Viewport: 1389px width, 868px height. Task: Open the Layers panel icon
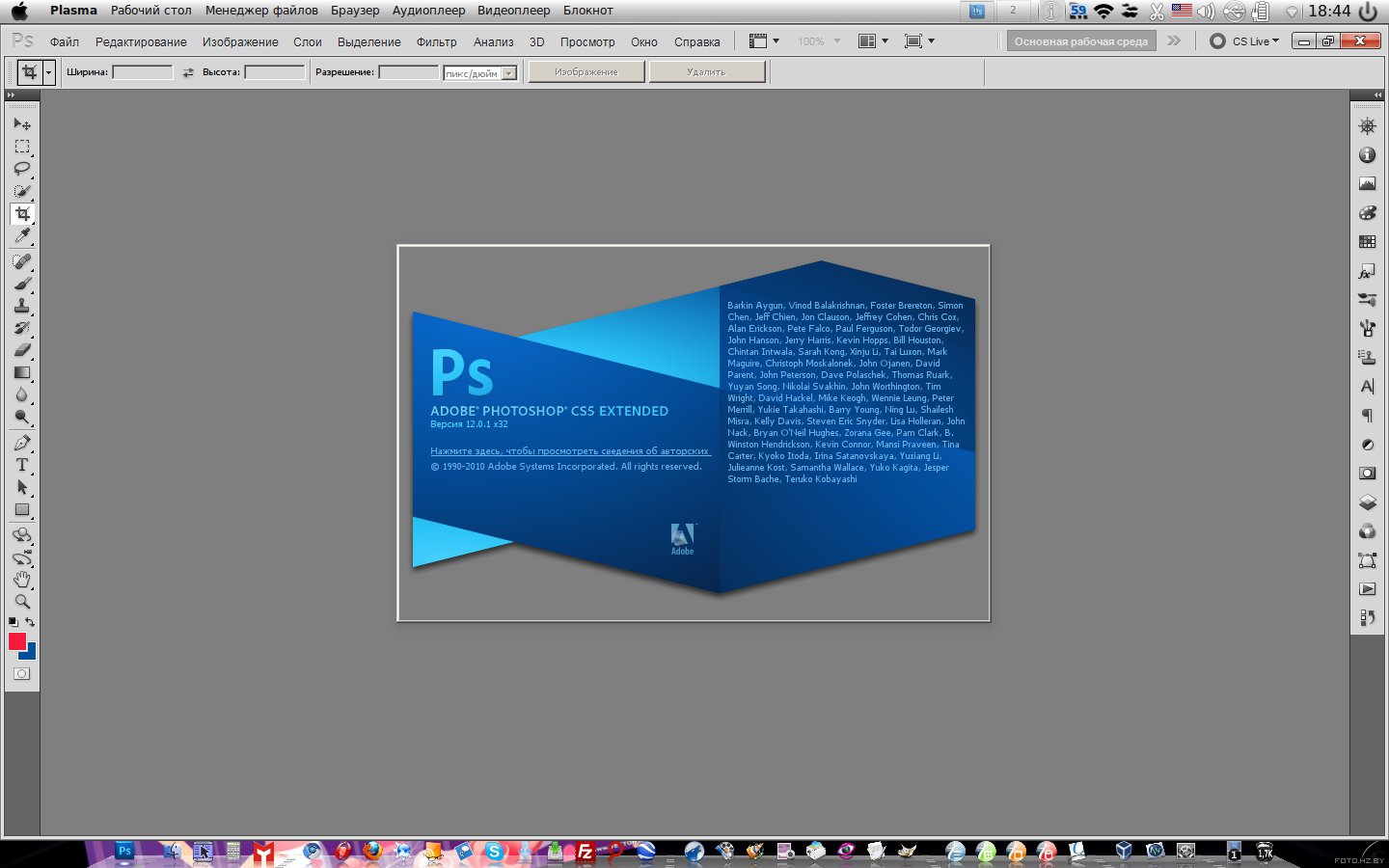click(x=1367, y=502)
